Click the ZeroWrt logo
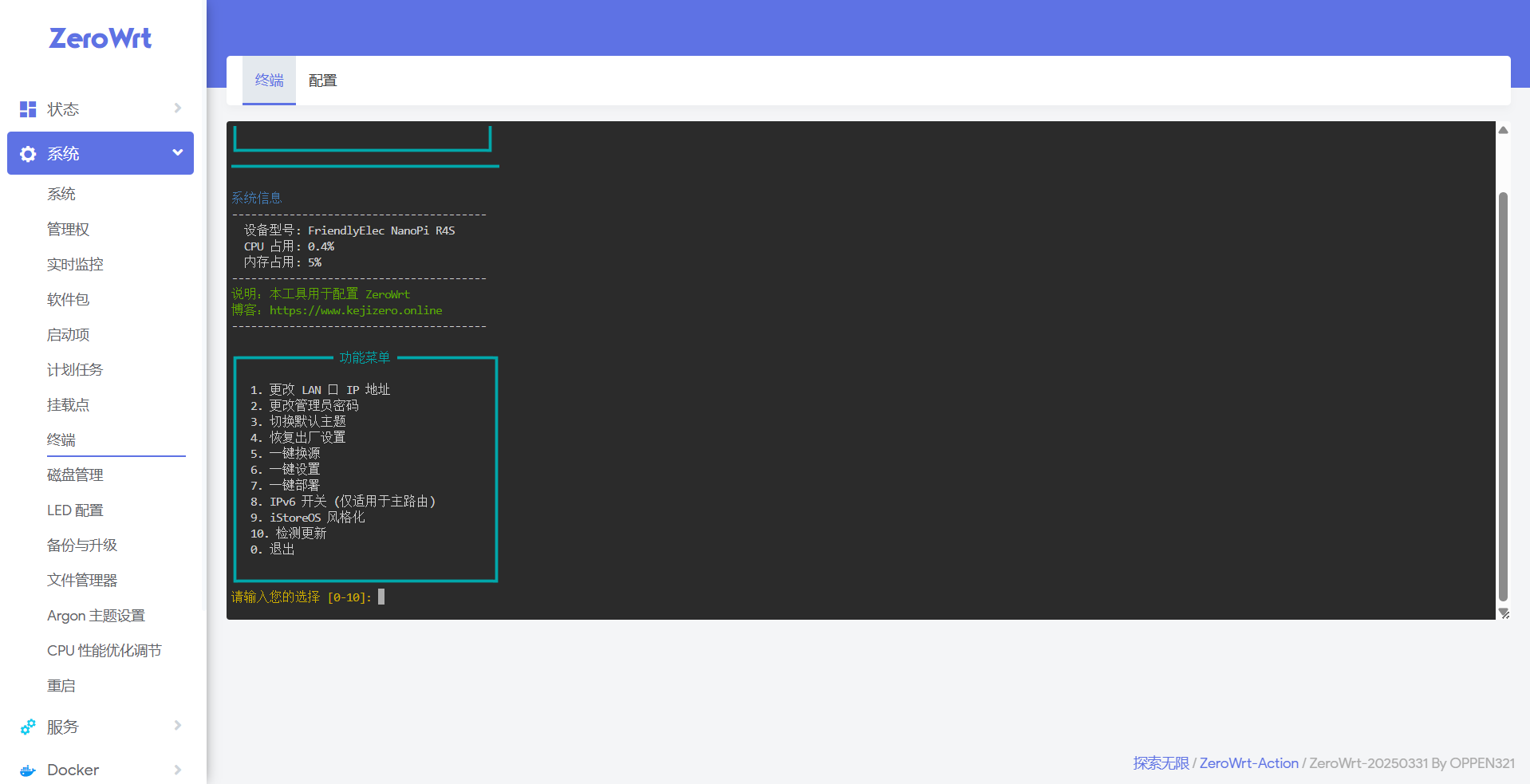This screenshot has width=1530, height=784. pos(101,38)
